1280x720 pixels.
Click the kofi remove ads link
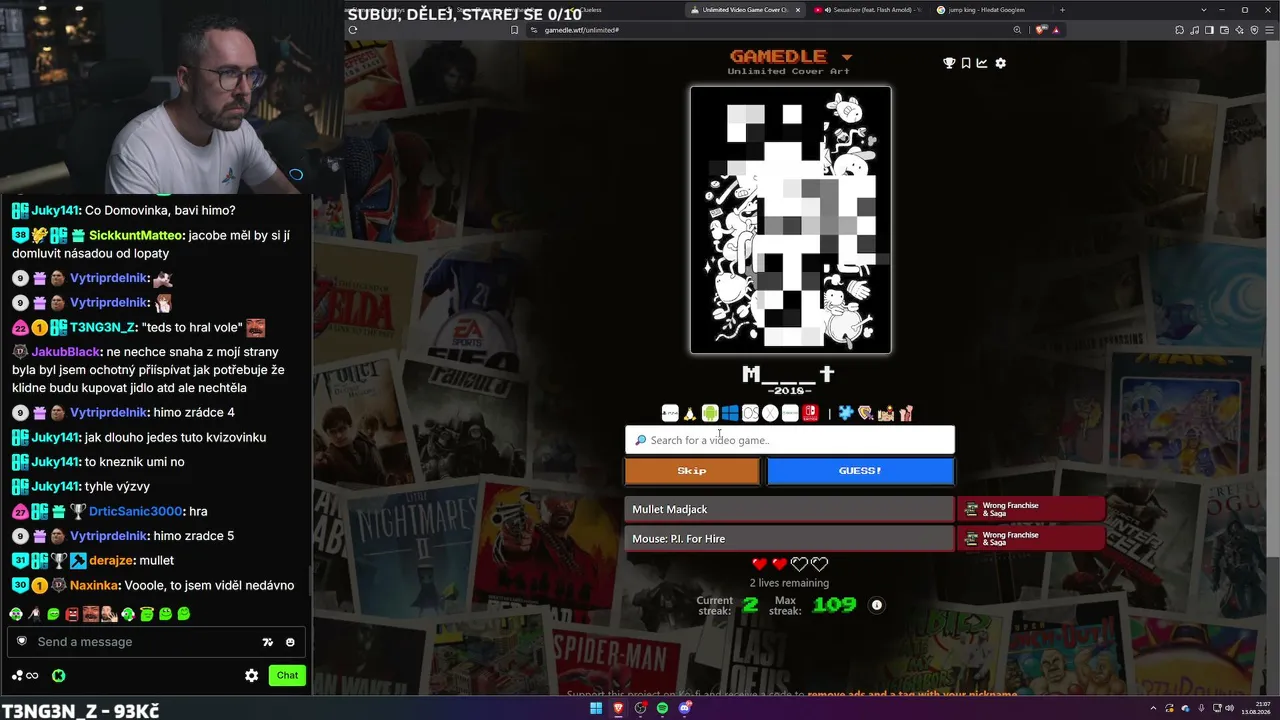pyautogui.click(x=912, y=694)
